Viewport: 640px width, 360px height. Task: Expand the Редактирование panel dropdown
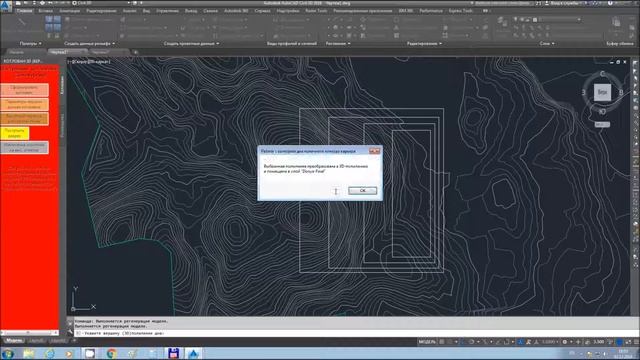[x=424, y=43]
